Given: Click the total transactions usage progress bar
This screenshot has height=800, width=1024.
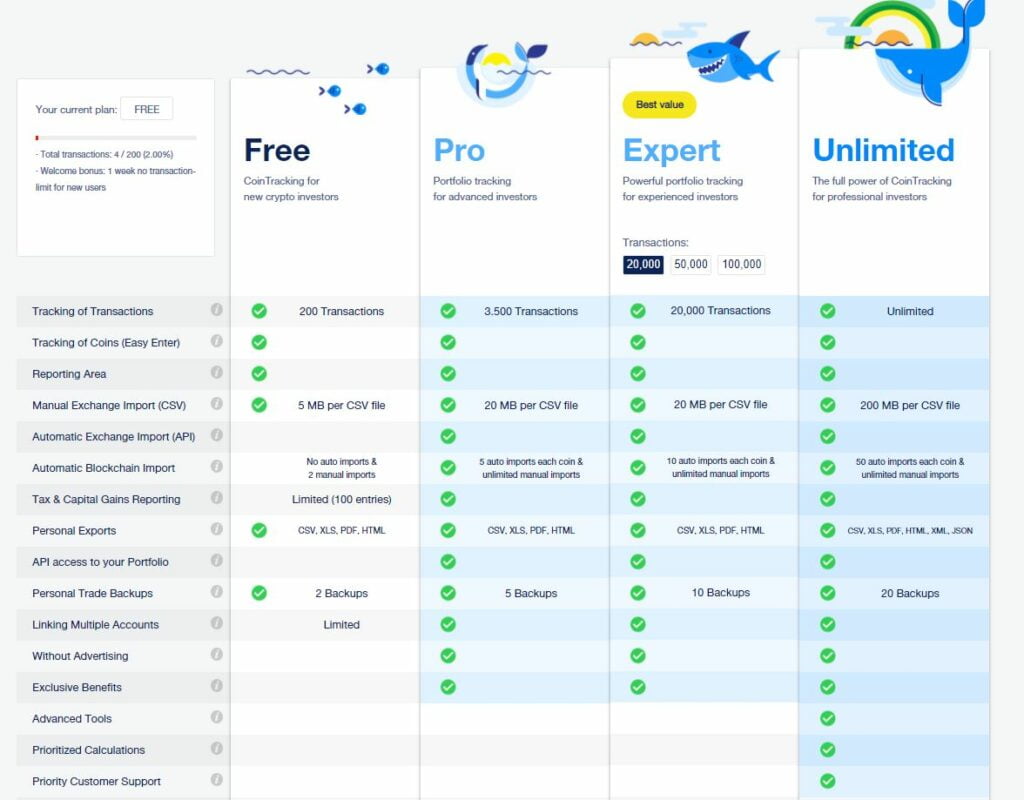Looking at the screenshot, I should click(x=116, y=138).
